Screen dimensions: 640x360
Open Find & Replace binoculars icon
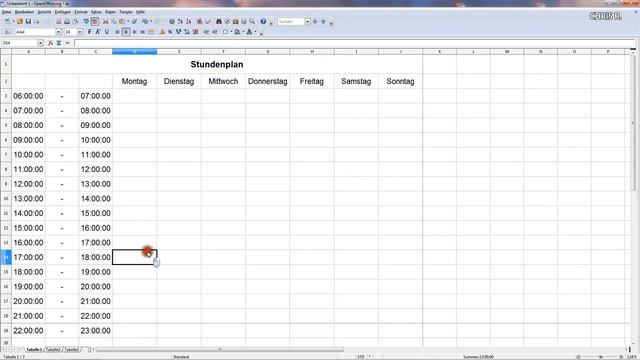(219, 21)
